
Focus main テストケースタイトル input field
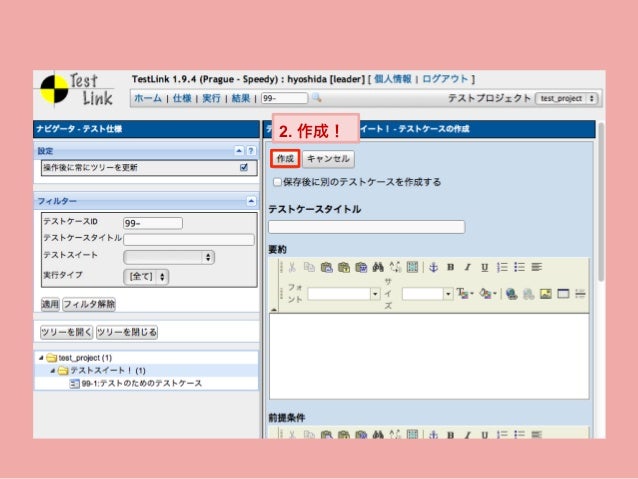366,227
